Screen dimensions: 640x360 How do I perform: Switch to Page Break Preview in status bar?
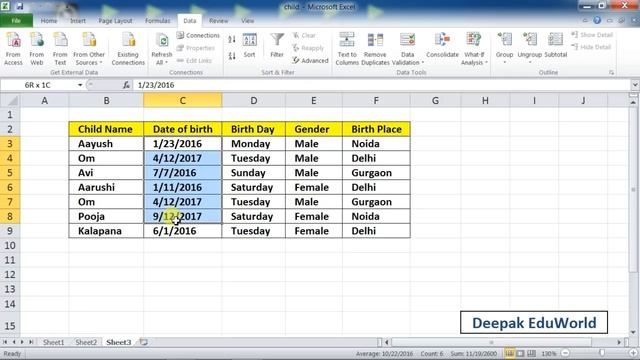531,353
